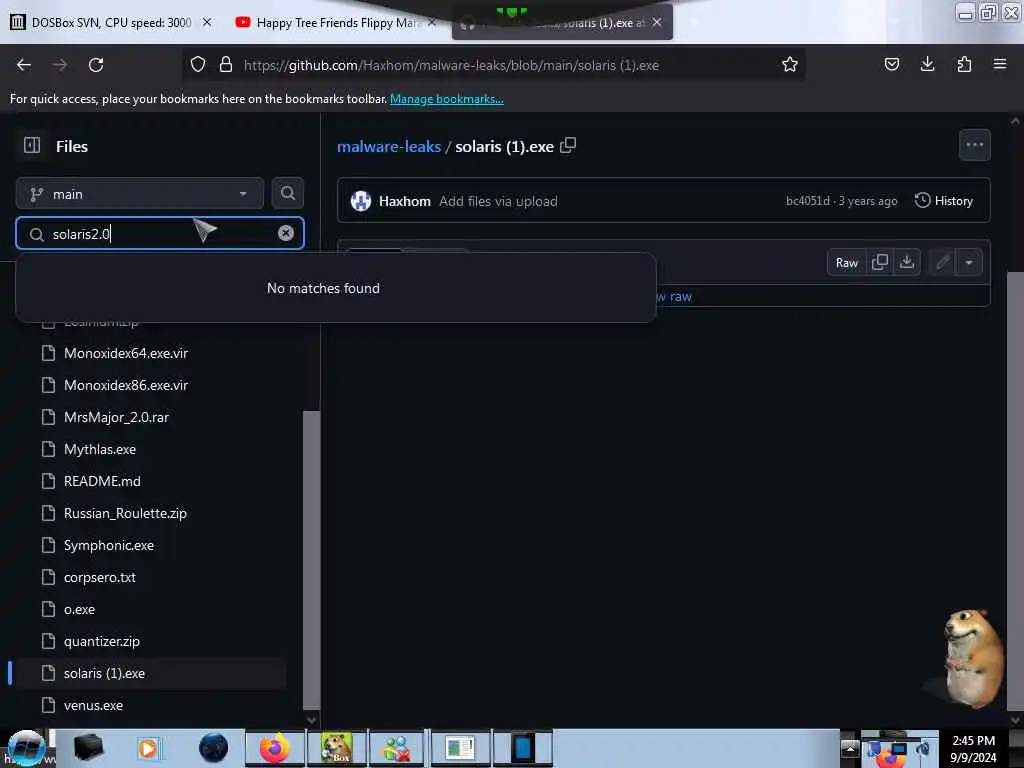Open the tracking protection shield icon
Screen dimensions: 1024x768
[198, 65]
